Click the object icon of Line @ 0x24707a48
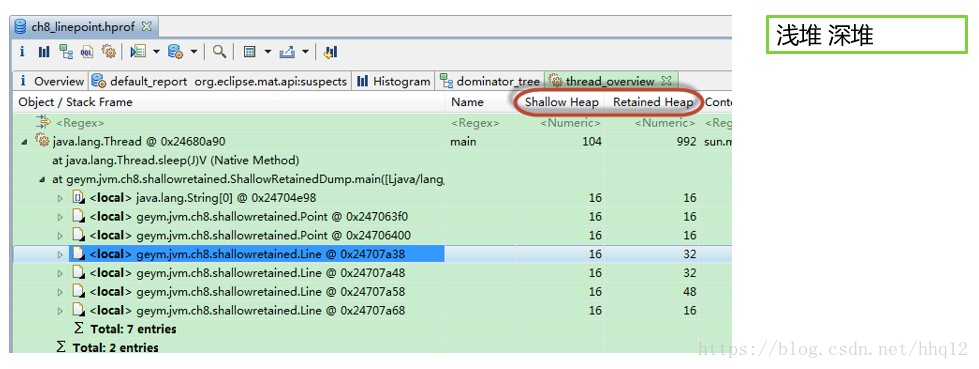Image resolution: width=979 pixels, height=369 pixels. 78,273
